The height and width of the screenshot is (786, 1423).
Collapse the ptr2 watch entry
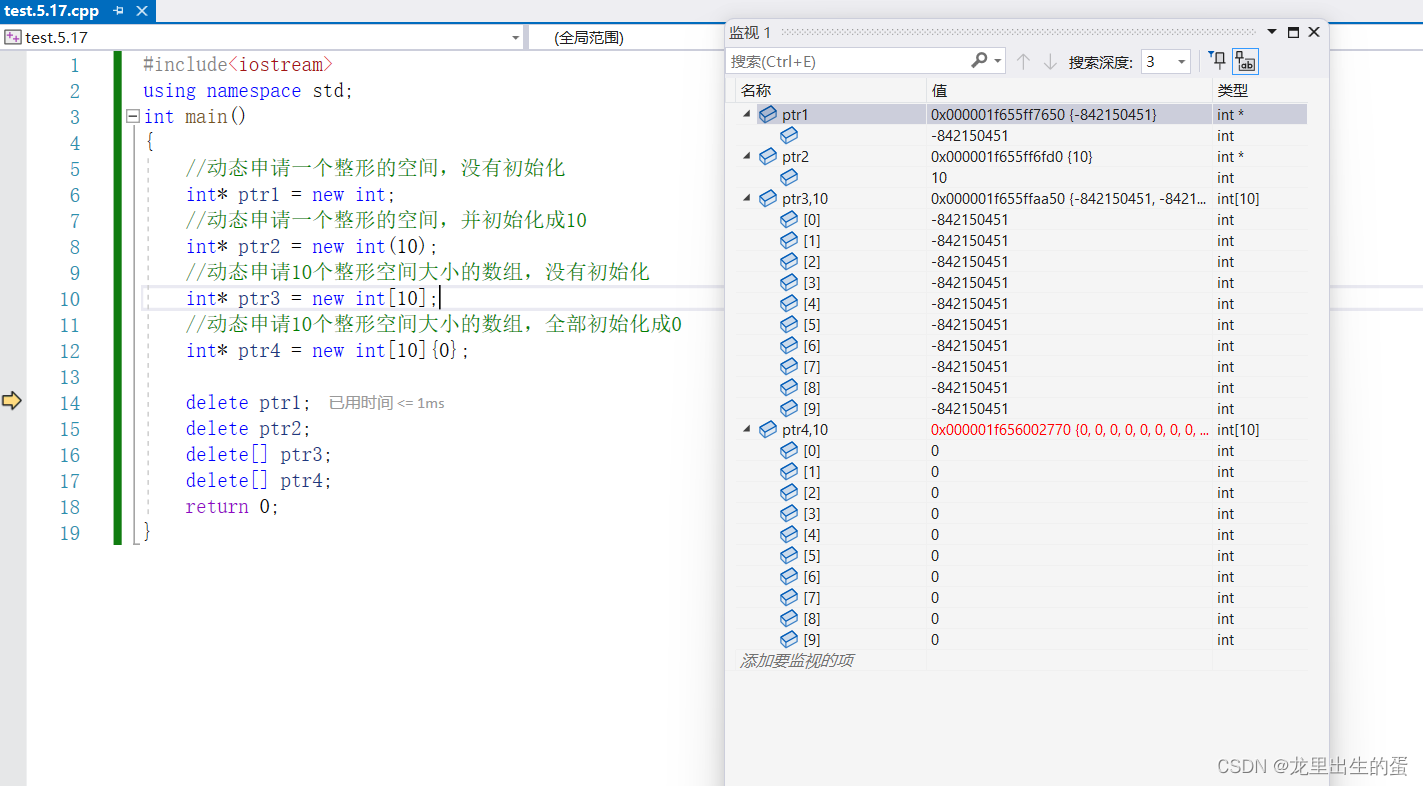click(747, 156)
